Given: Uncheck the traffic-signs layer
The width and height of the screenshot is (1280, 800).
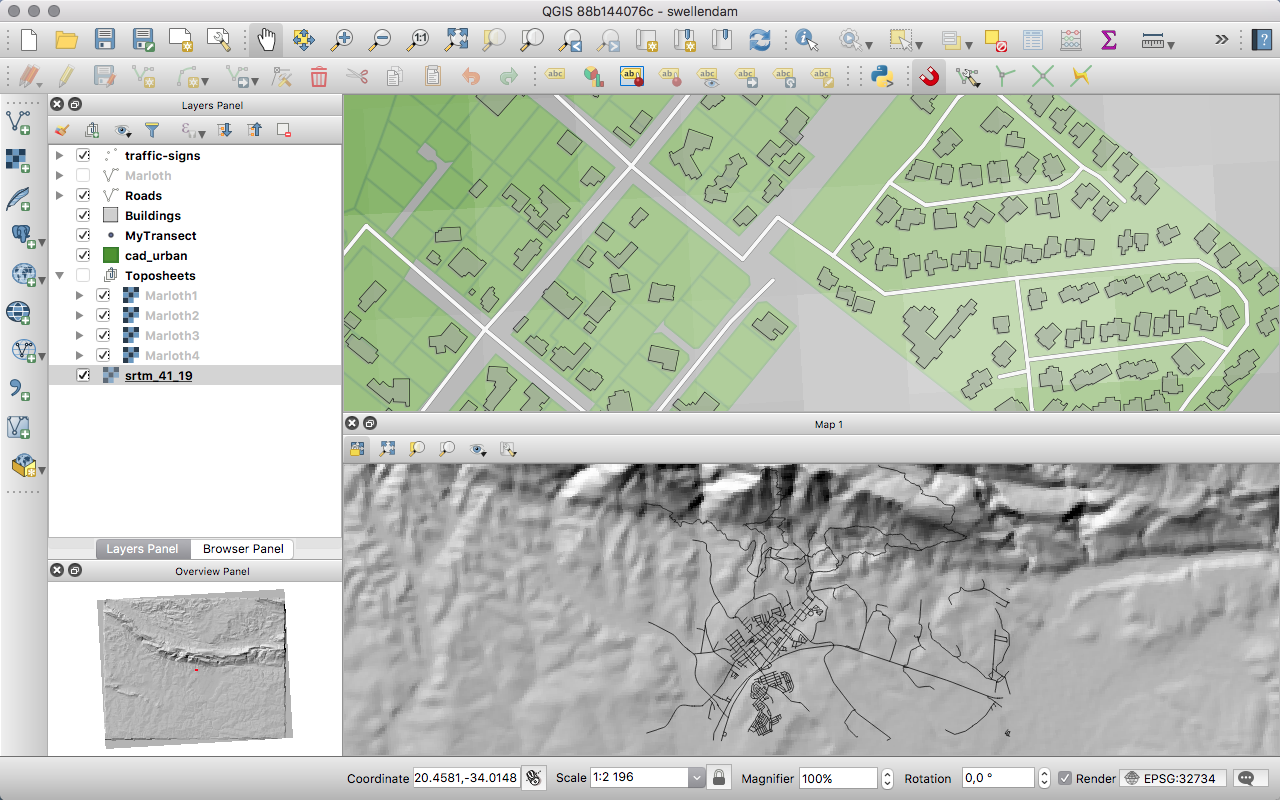Looking at the screenshot, I should tap(83, 156).
